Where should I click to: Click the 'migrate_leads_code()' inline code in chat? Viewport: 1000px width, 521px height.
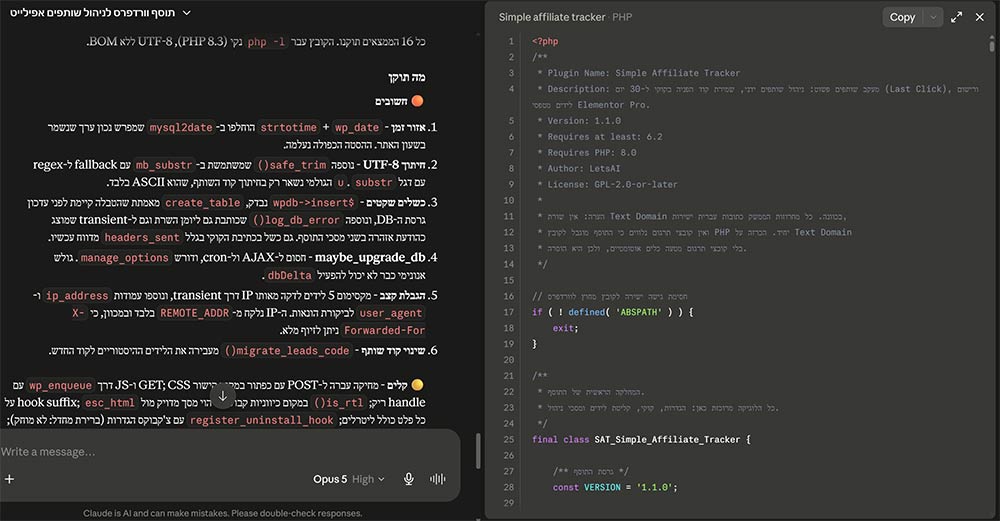pyautogui.click(x=287, y=351)
